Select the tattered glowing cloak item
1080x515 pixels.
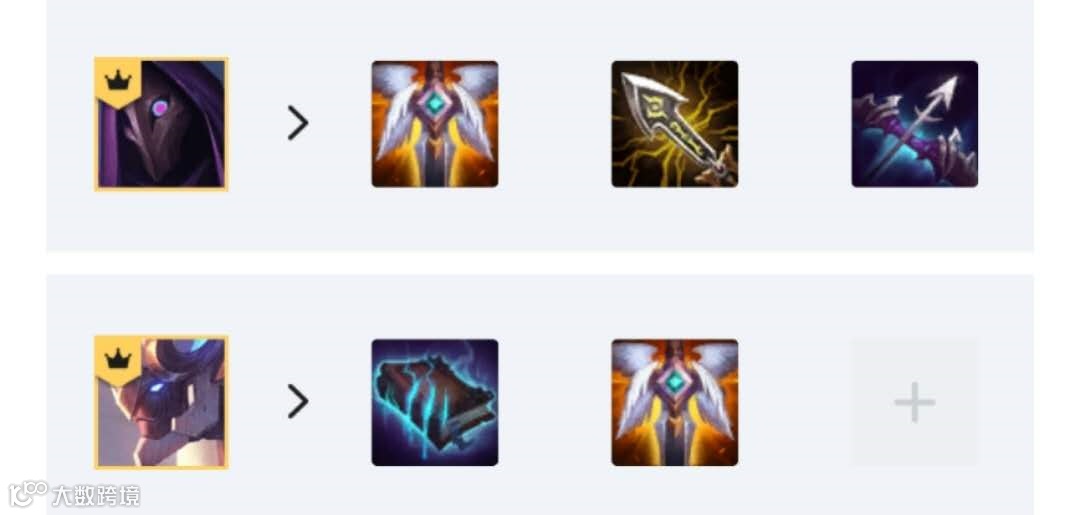tap(435, 402)
